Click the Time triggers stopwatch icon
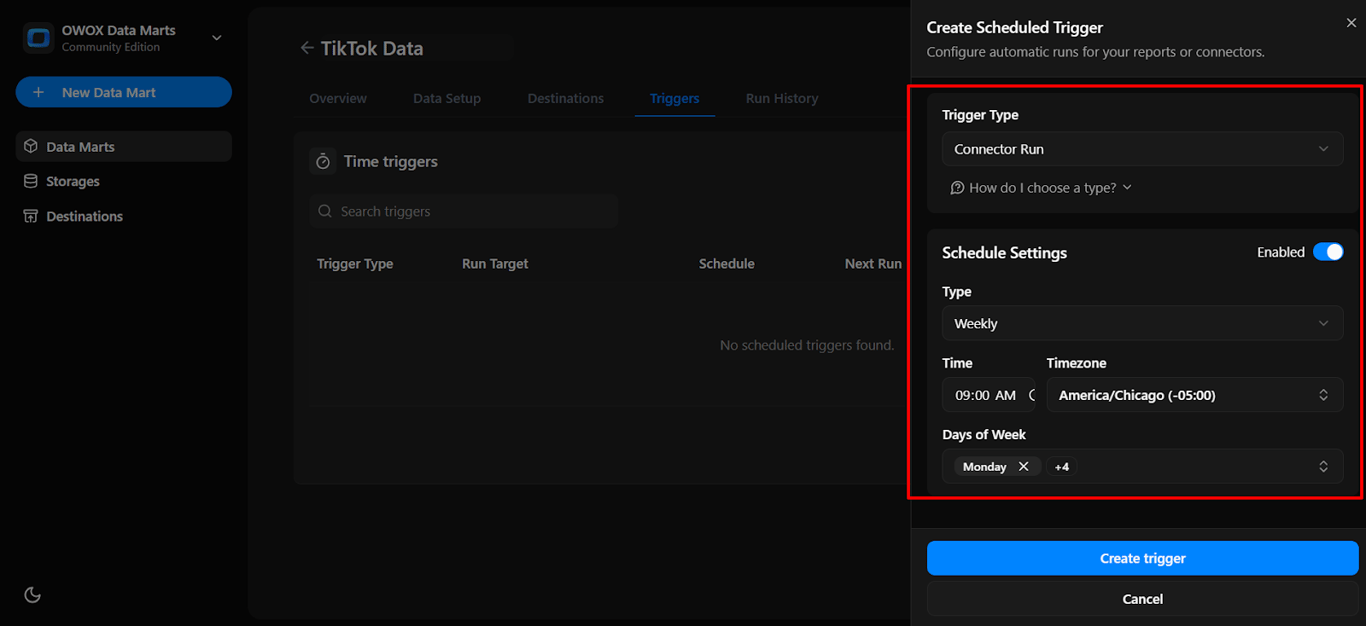Viewport: 1366px width, 626px height. point(323,161)
